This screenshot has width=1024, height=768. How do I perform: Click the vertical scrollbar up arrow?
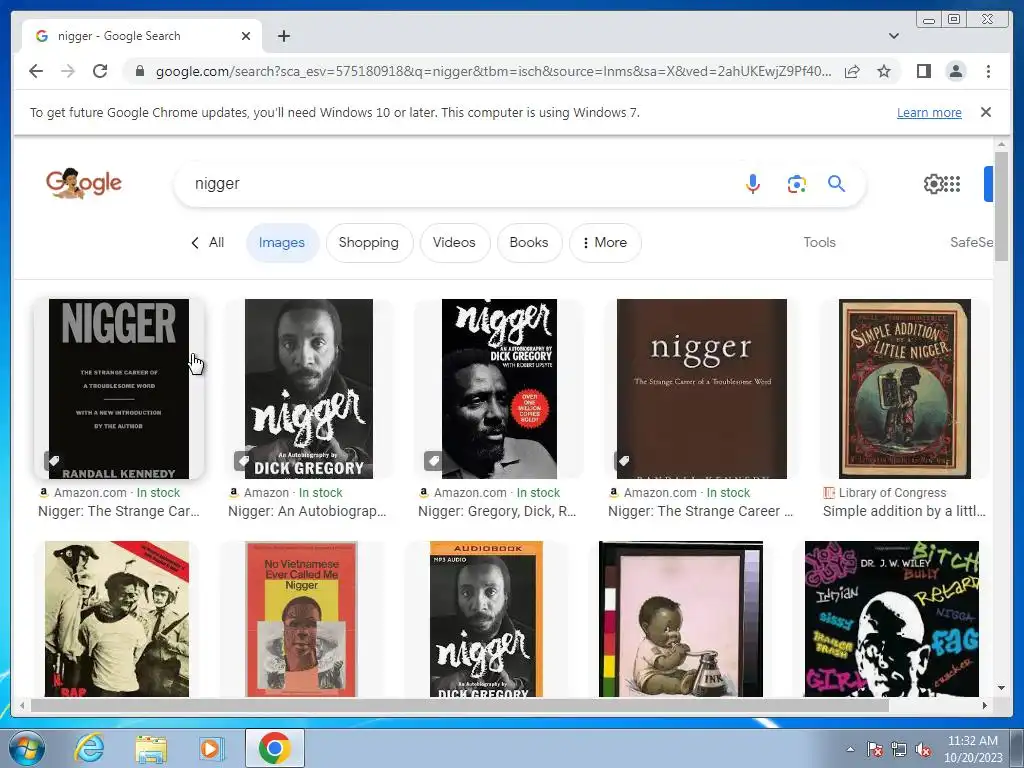pos(1001,144)
